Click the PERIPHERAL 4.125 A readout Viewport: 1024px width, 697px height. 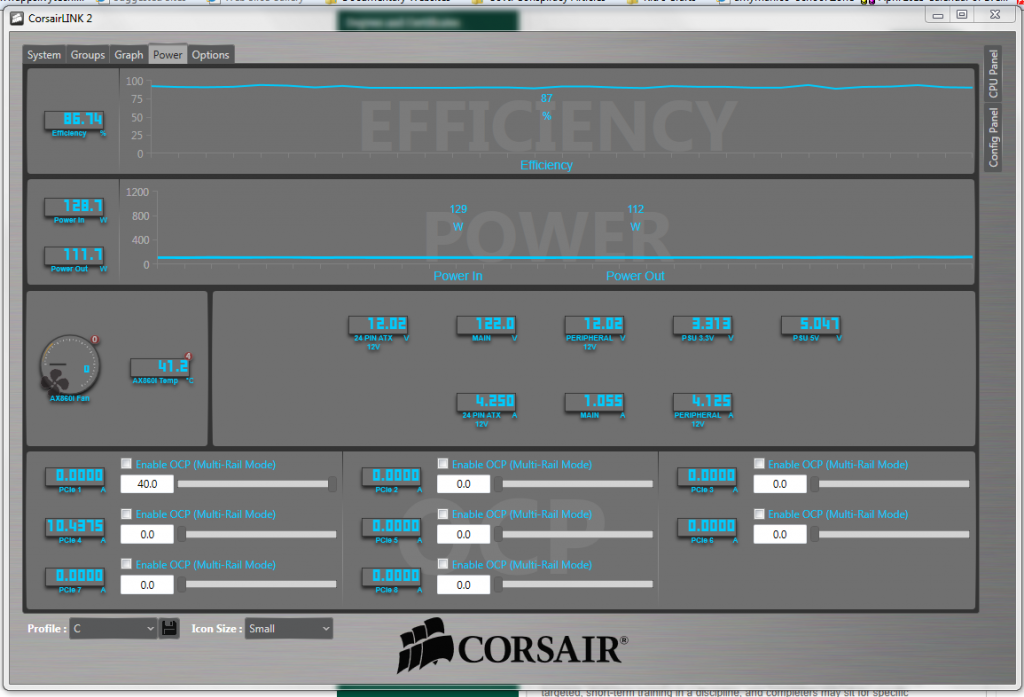coord(703,402)
